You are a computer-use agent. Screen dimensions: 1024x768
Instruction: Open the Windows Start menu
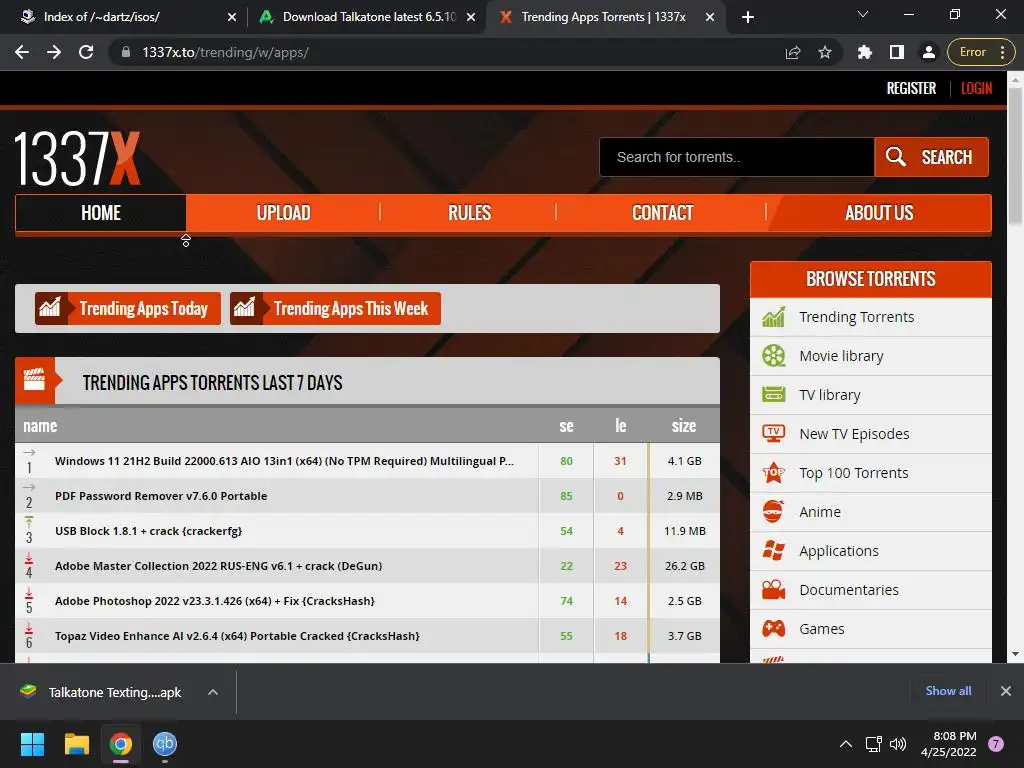point(32,744)
